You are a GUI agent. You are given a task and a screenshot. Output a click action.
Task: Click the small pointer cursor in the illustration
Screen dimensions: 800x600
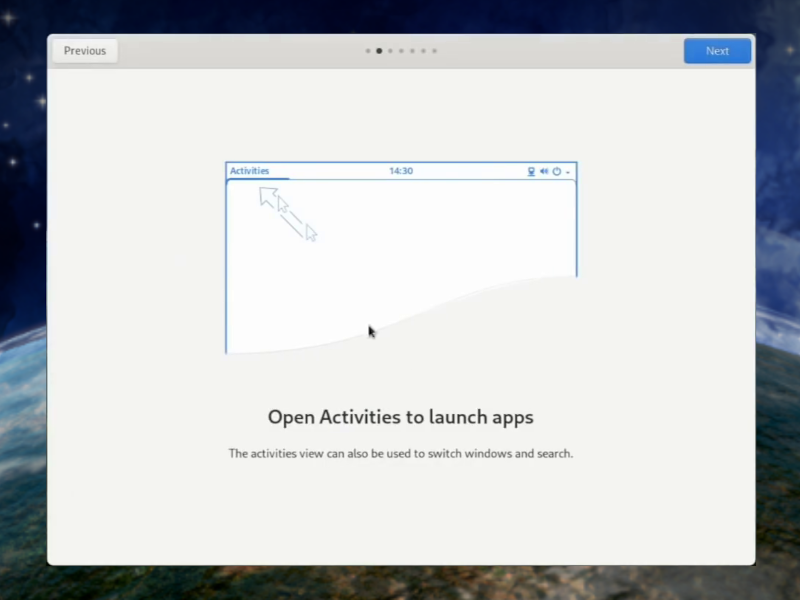pyautogui.click(x=311, y=233)
